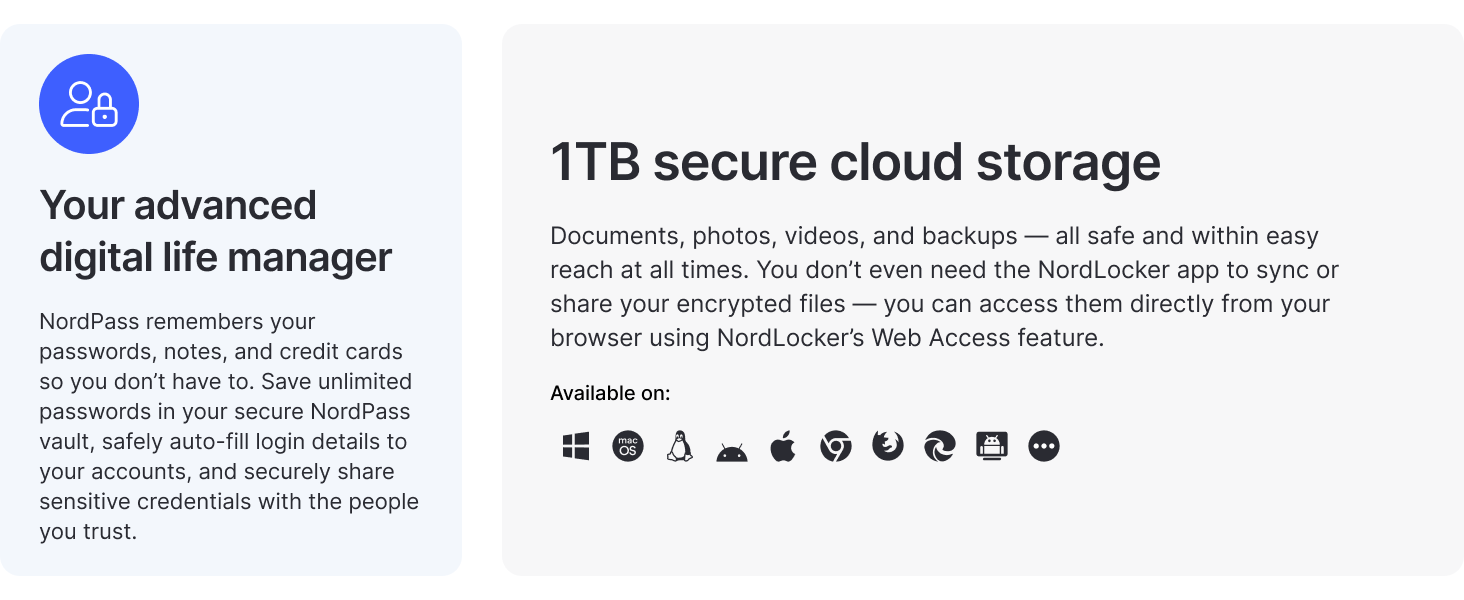
Task: Click the "Available on:" label
Action: tap(610, 393)
